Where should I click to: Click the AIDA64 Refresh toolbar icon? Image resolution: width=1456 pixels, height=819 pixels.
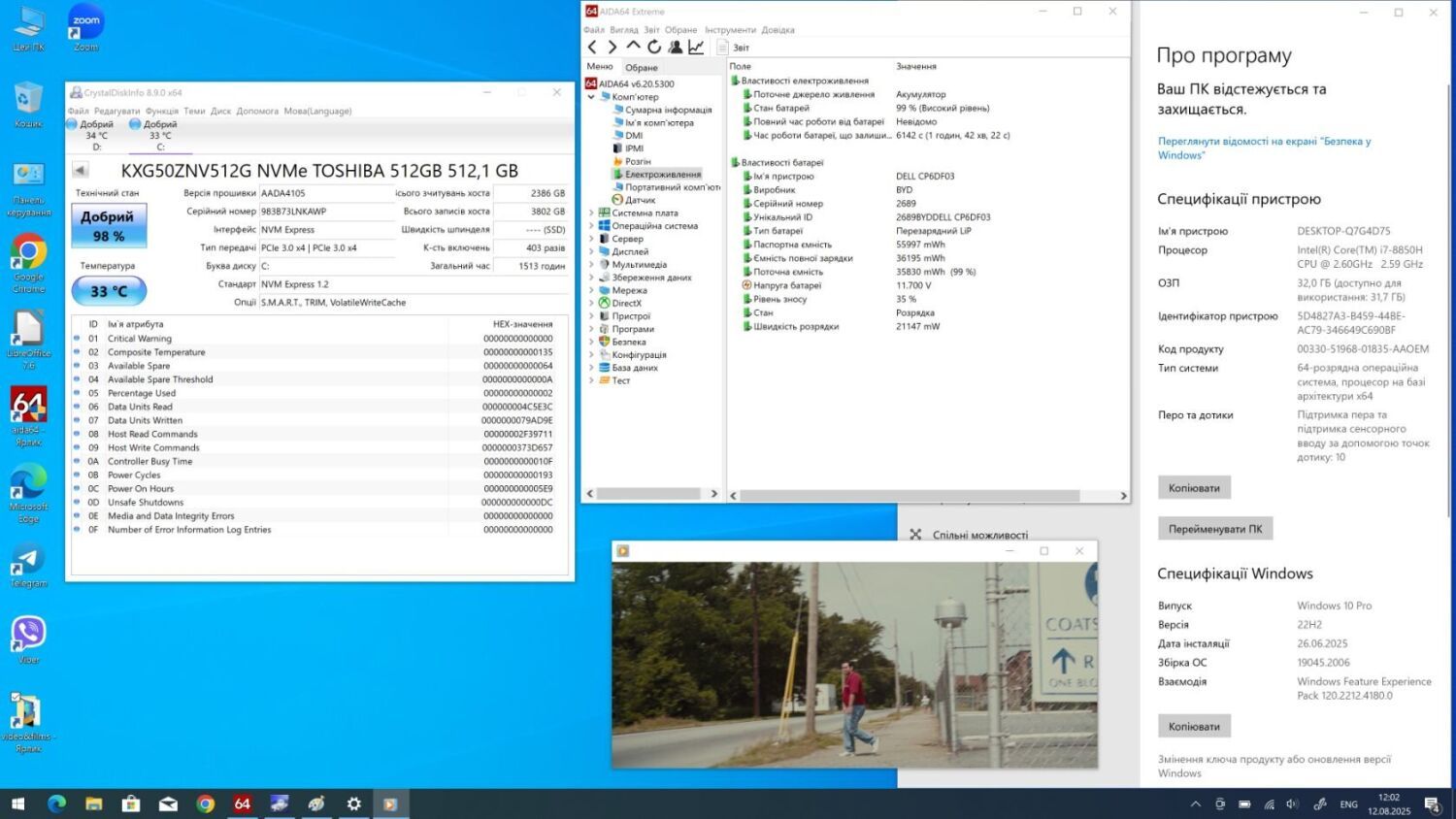[x=654, y=47]
